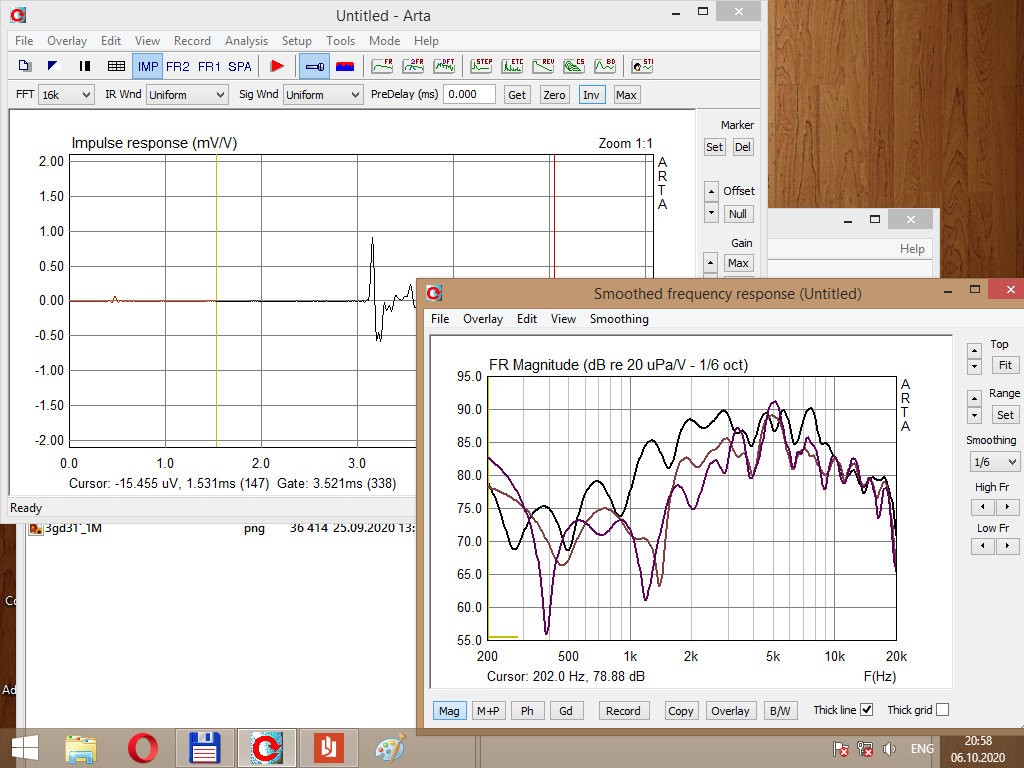Image resolution: width=1024 pixels, height=768 pixels.
Task: Toggle the Mag view button
Action: (449, 711)
